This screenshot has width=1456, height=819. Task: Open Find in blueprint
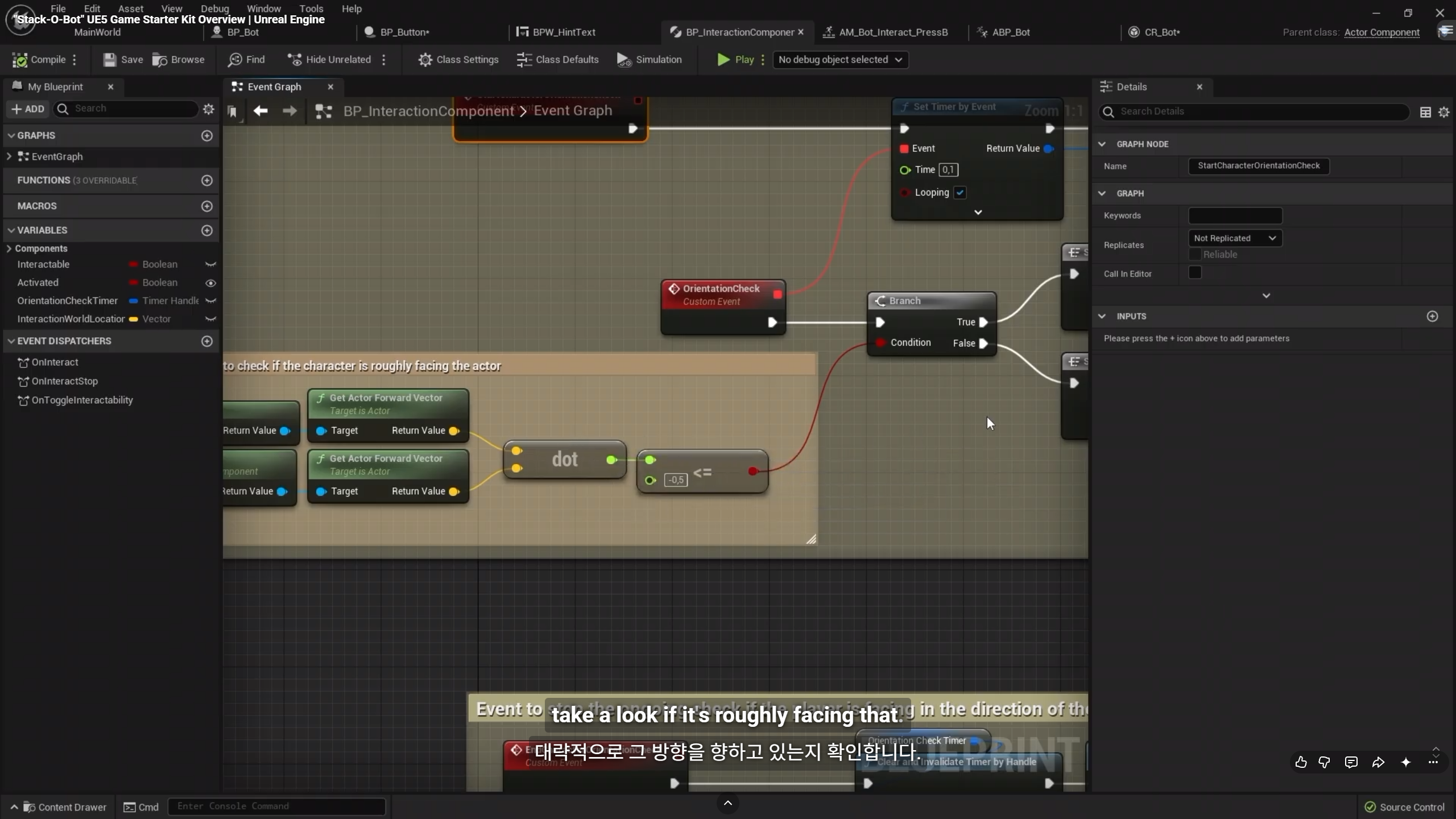[x=246, y=60]
